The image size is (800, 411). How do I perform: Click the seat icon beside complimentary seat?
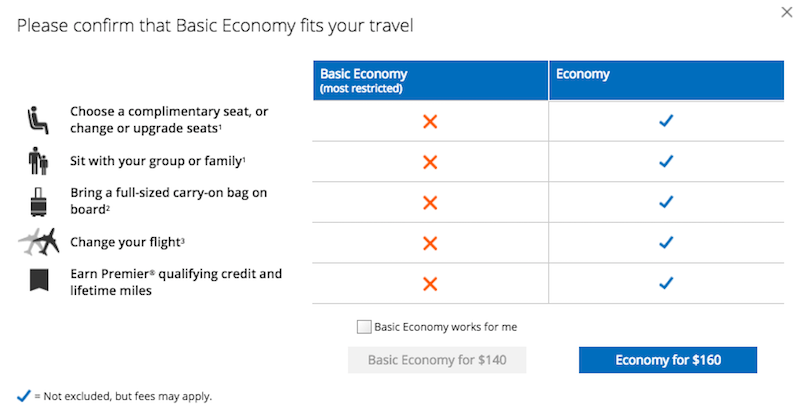coord(38,120)
